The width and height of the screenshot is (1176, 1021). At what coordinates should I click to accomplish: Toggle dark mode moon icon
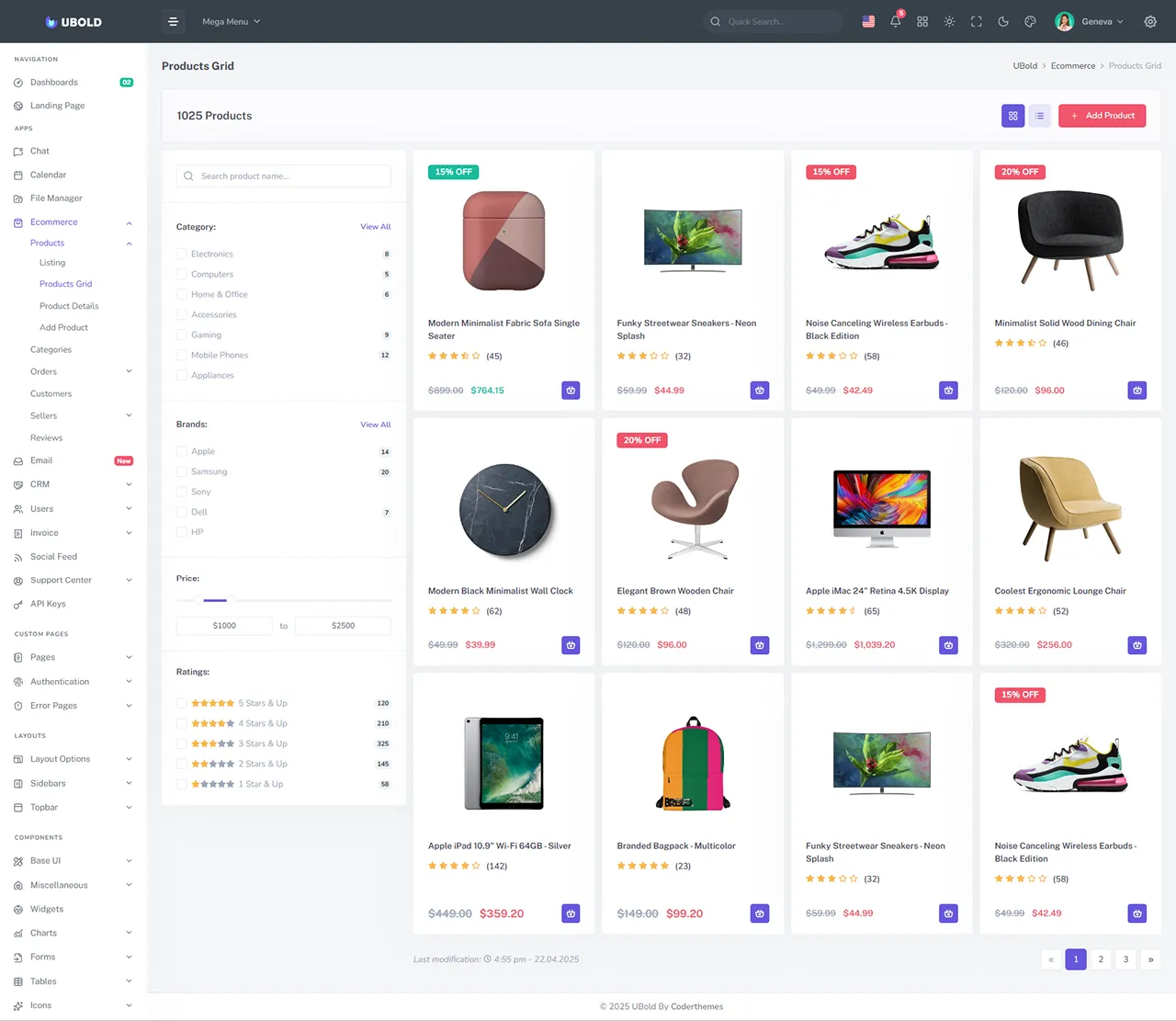coord(1003,21)
